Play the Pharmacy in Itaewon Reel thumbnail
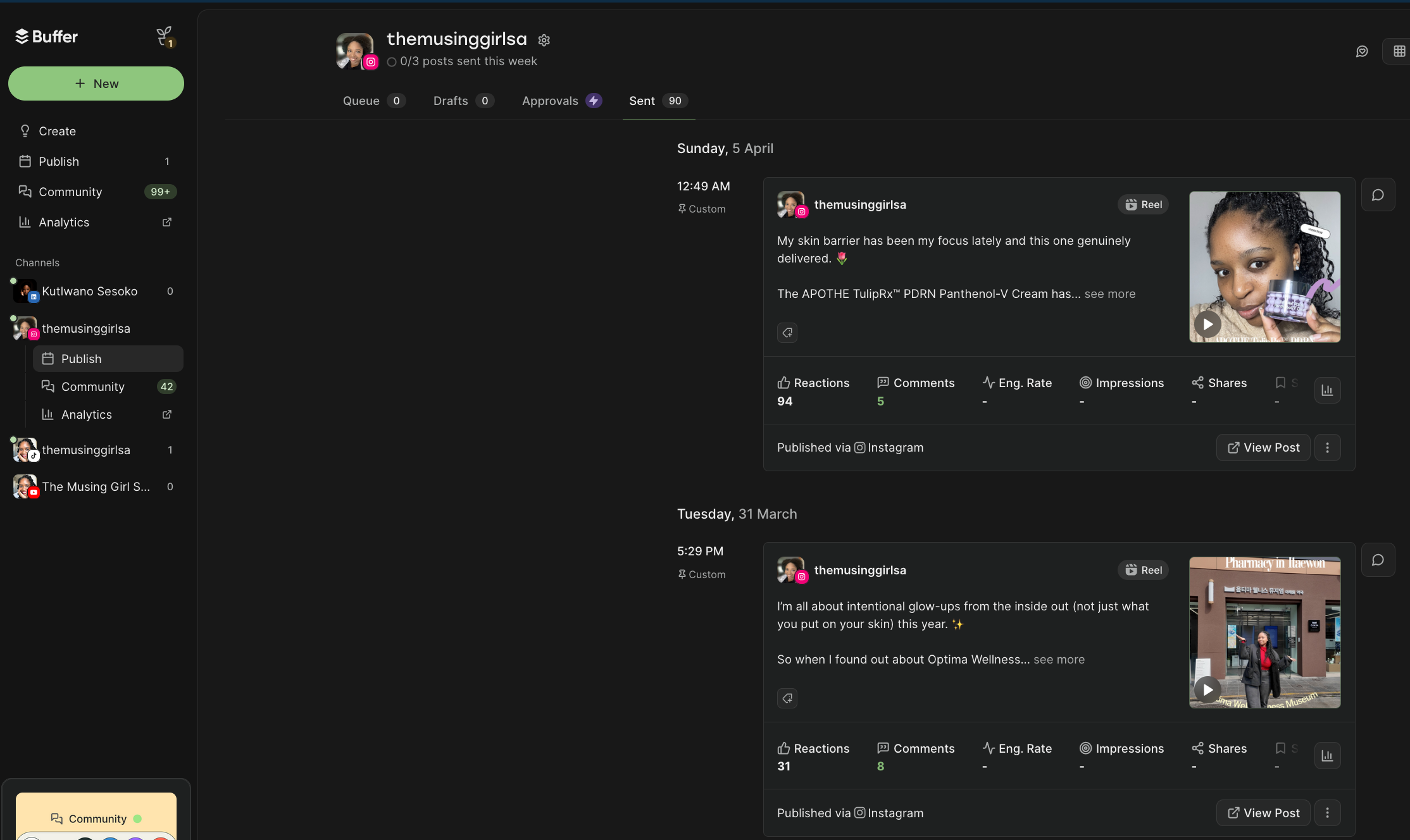The height and width of the screenshot is (840, 1410). 1208,689
